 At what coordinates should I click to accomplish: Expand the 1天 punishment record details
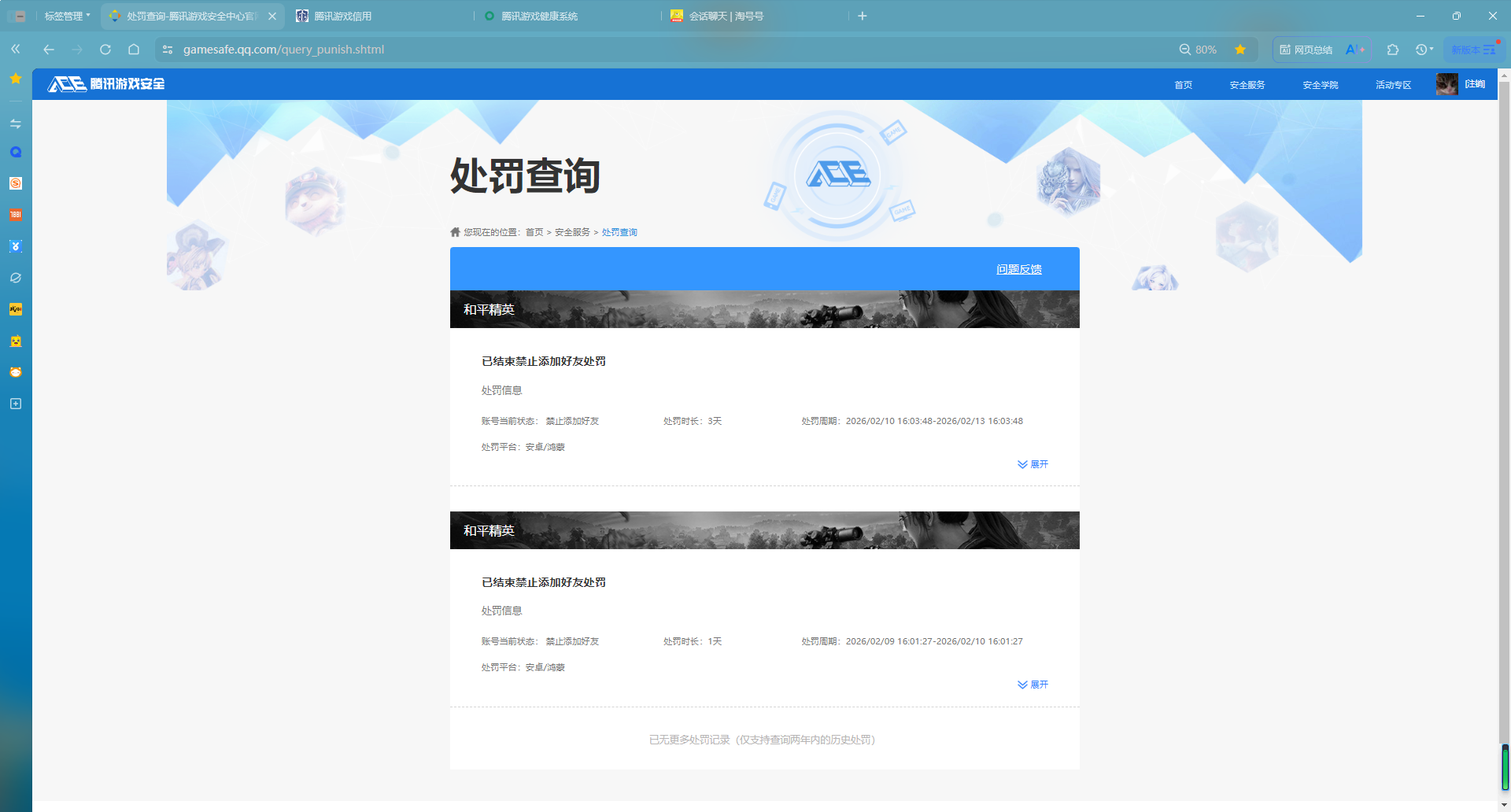click(1033, 685)
